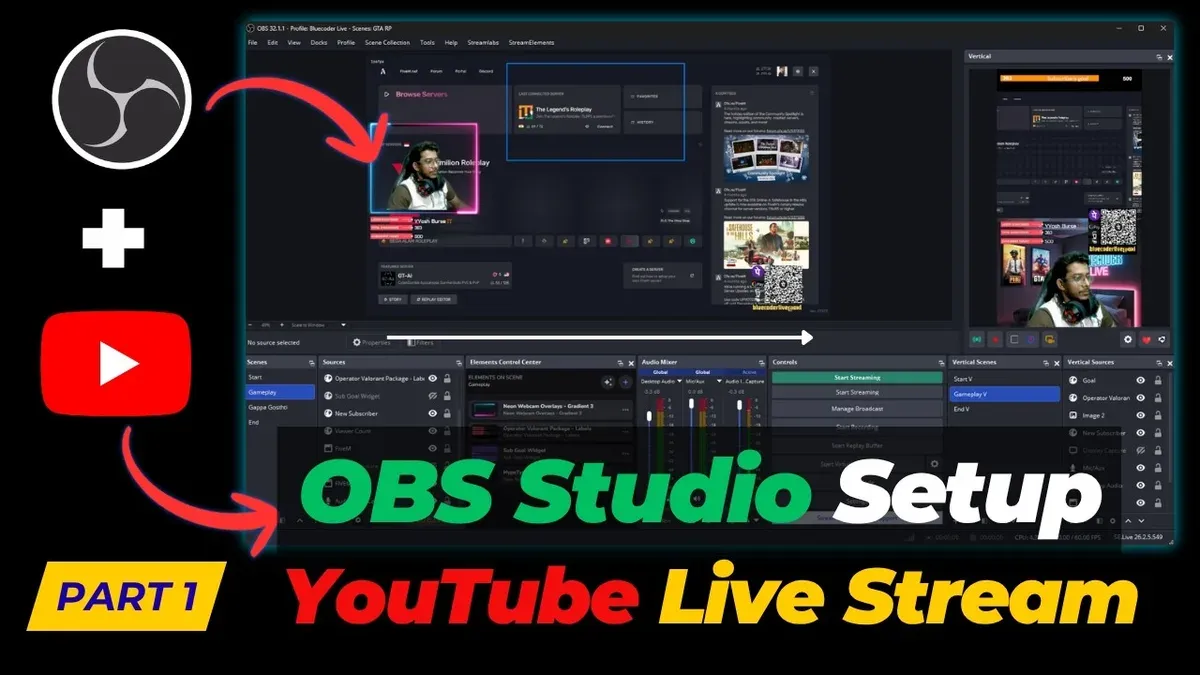Show Display Capture in Vertical Sources
The width and height of the screenshot is (1200, 675).
pyautogui.click(x=1141, y=450)
